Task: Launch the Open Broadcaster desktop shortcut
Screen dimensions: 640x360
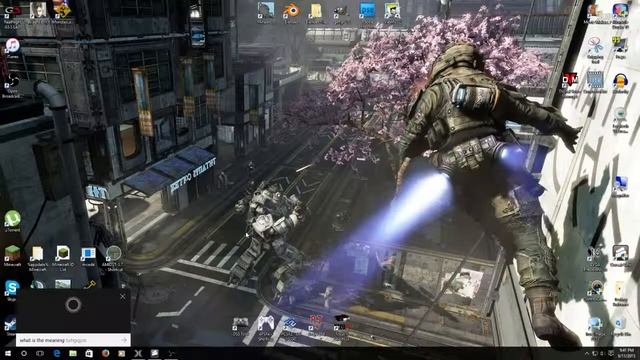Action: (12, 84)
